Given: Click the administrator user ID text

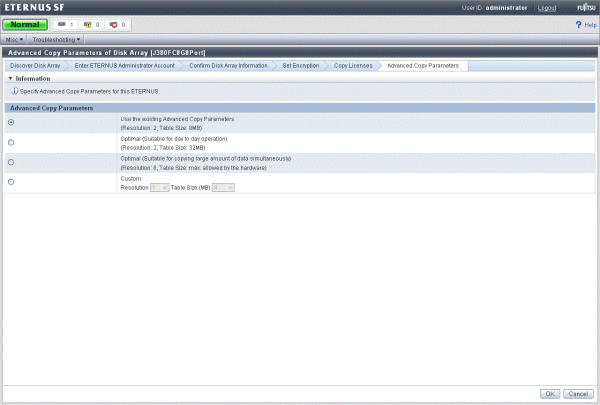Looking at the screenshot, I should tap(506, 8).
